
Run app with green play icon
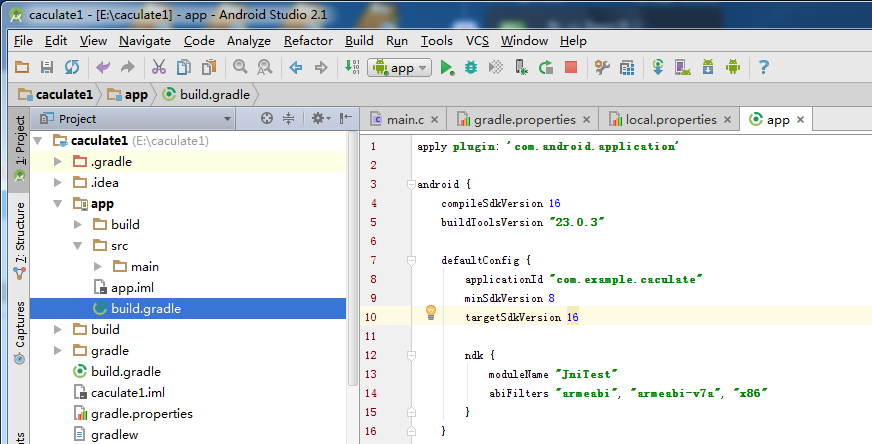point(447,67)
